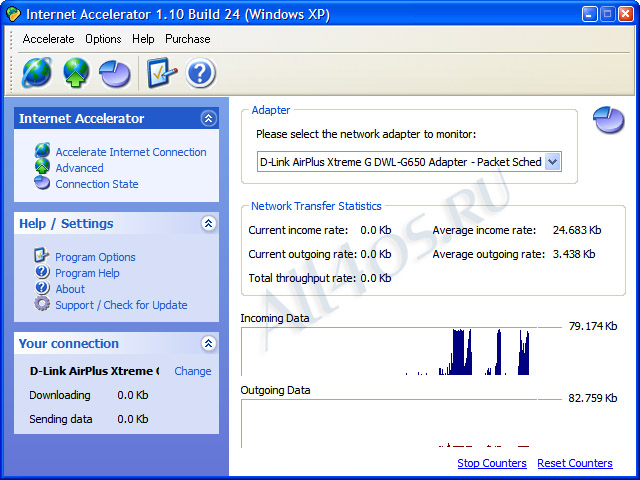Click the average outgoing rate value 3.438 Kb
Viewport: 640px width, 480px height.
pos(574,254)
